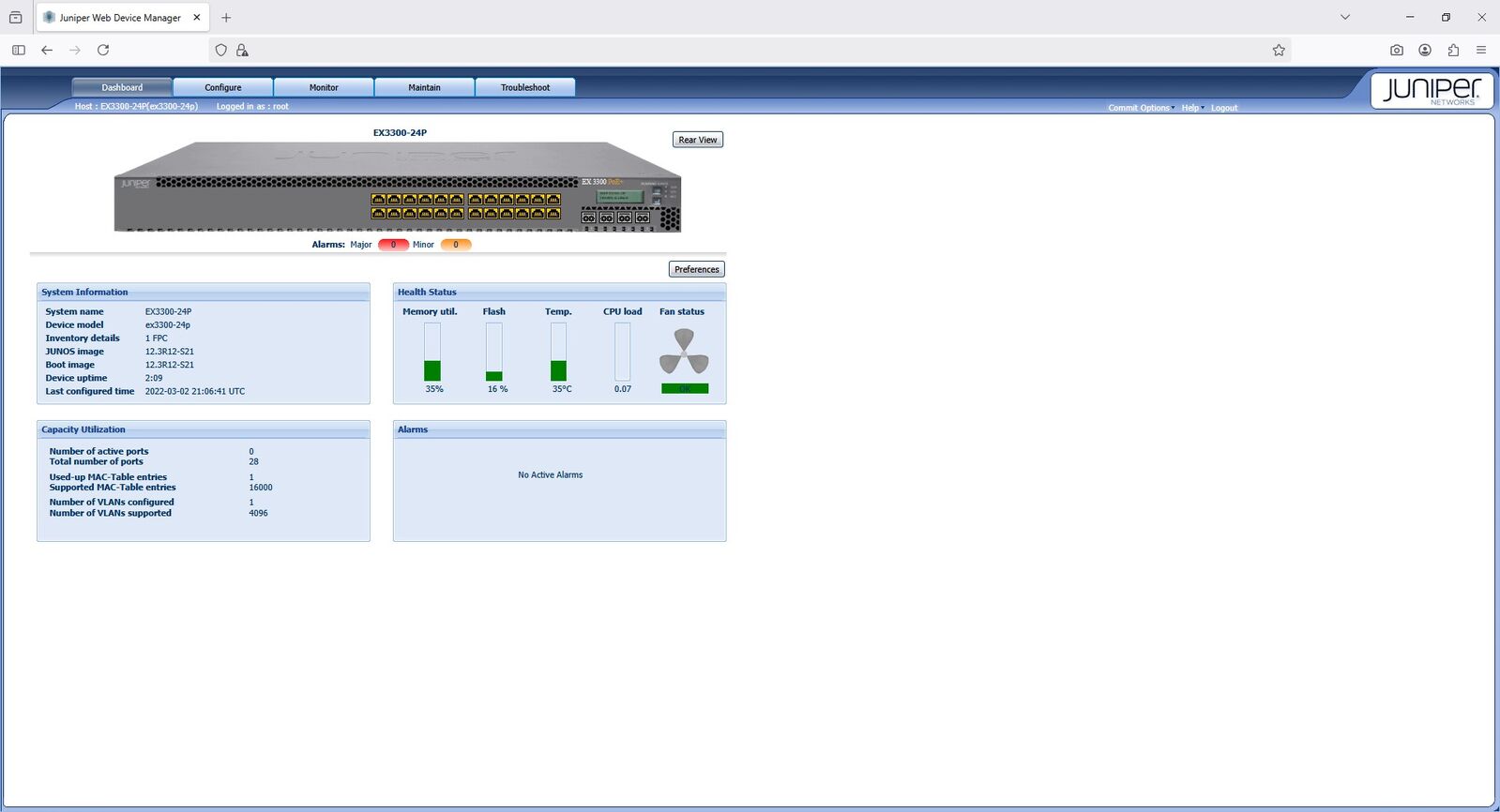Click the Juniper Networks logo
Screen dimensions: 1500x812
pyautogui.click(x=1432, y=91)
